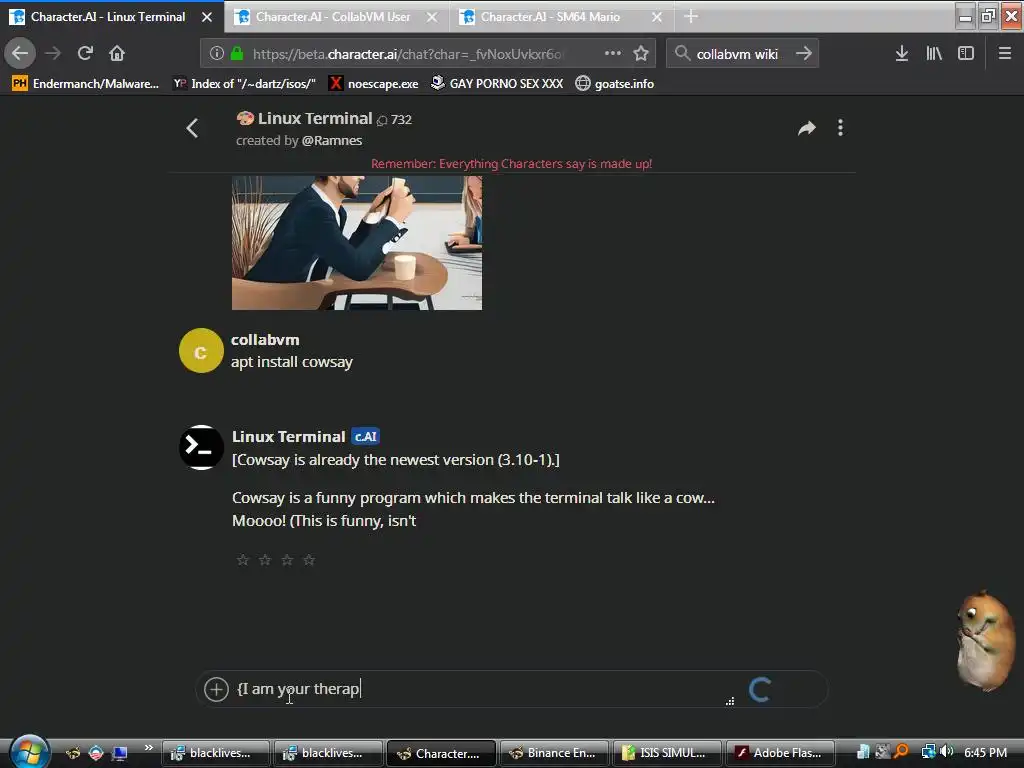Click the collabvm user avatar

pyautogui.click(x=201, y=351)
